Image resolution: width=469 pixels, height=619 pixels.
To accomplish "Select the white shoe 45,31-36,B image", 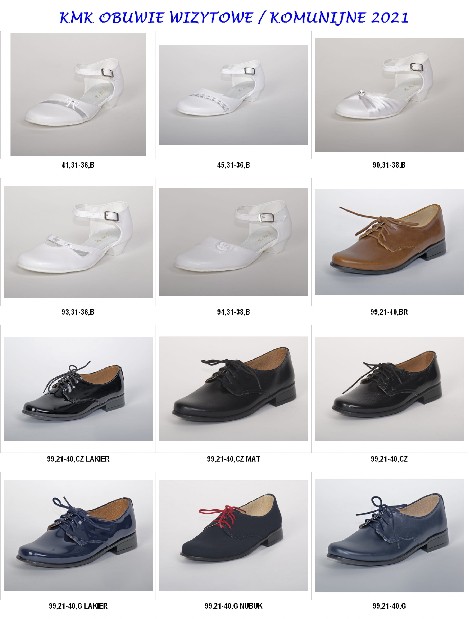I will (x=233, y=95).
